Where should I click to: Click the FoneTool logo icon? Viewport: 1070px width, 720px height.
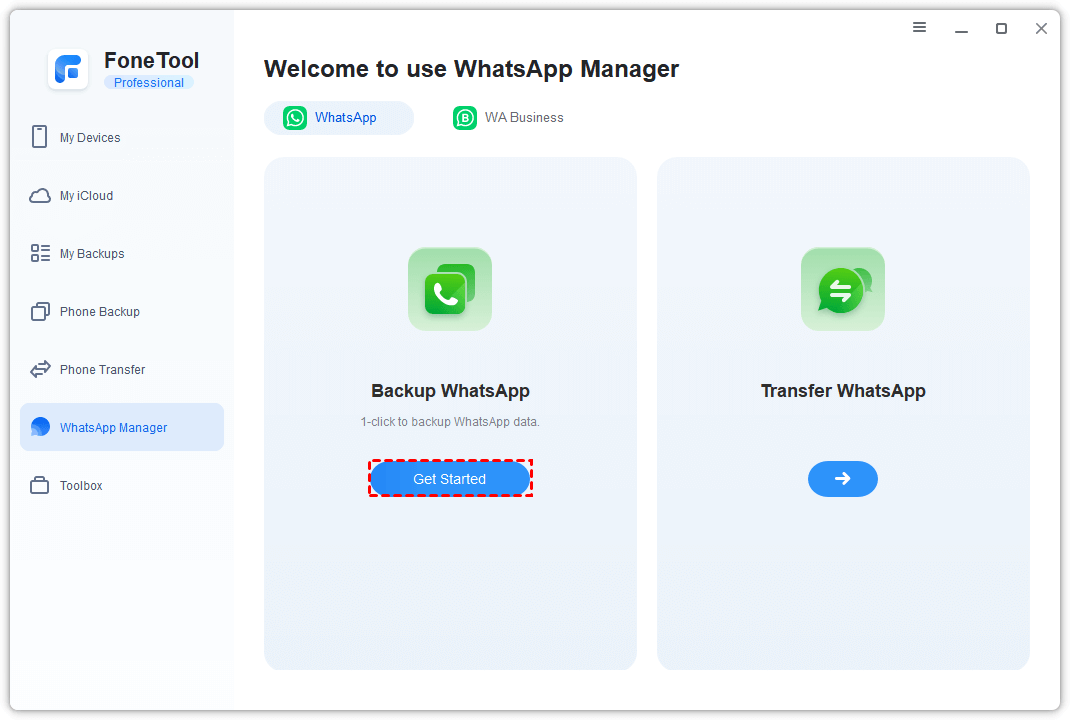tap(68, 69)
